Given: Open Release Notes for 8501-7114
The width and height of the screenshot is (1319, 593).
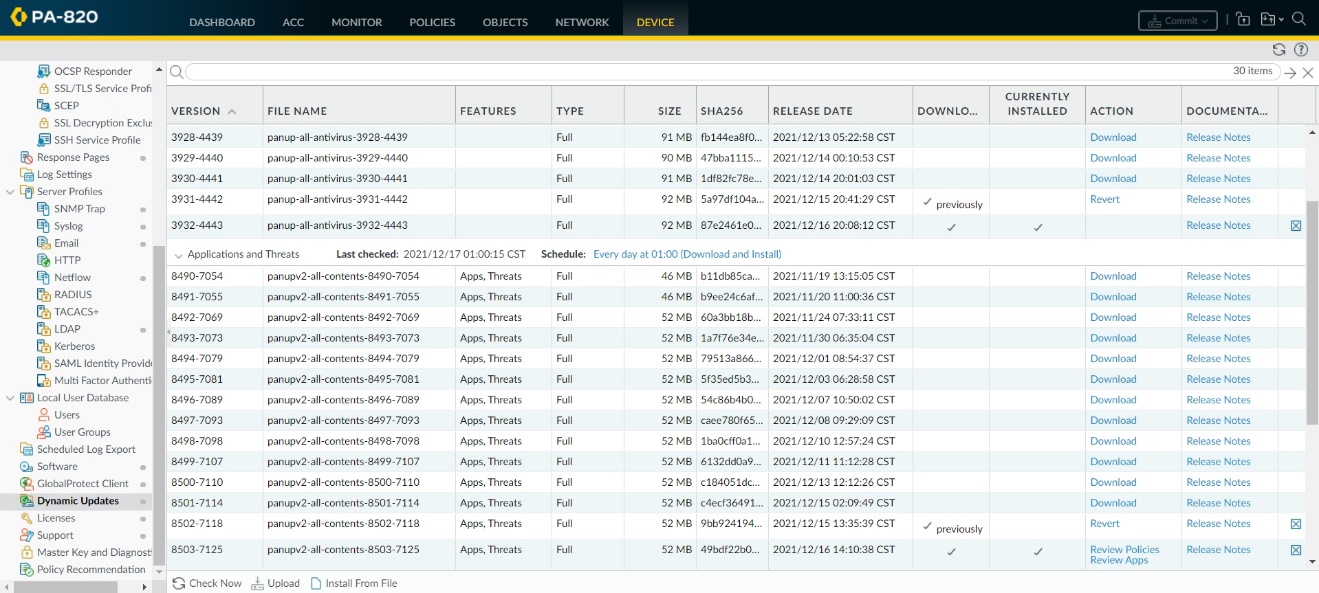Looking at the screenshot, I should pyautogui.click(x=1218, y=503).
